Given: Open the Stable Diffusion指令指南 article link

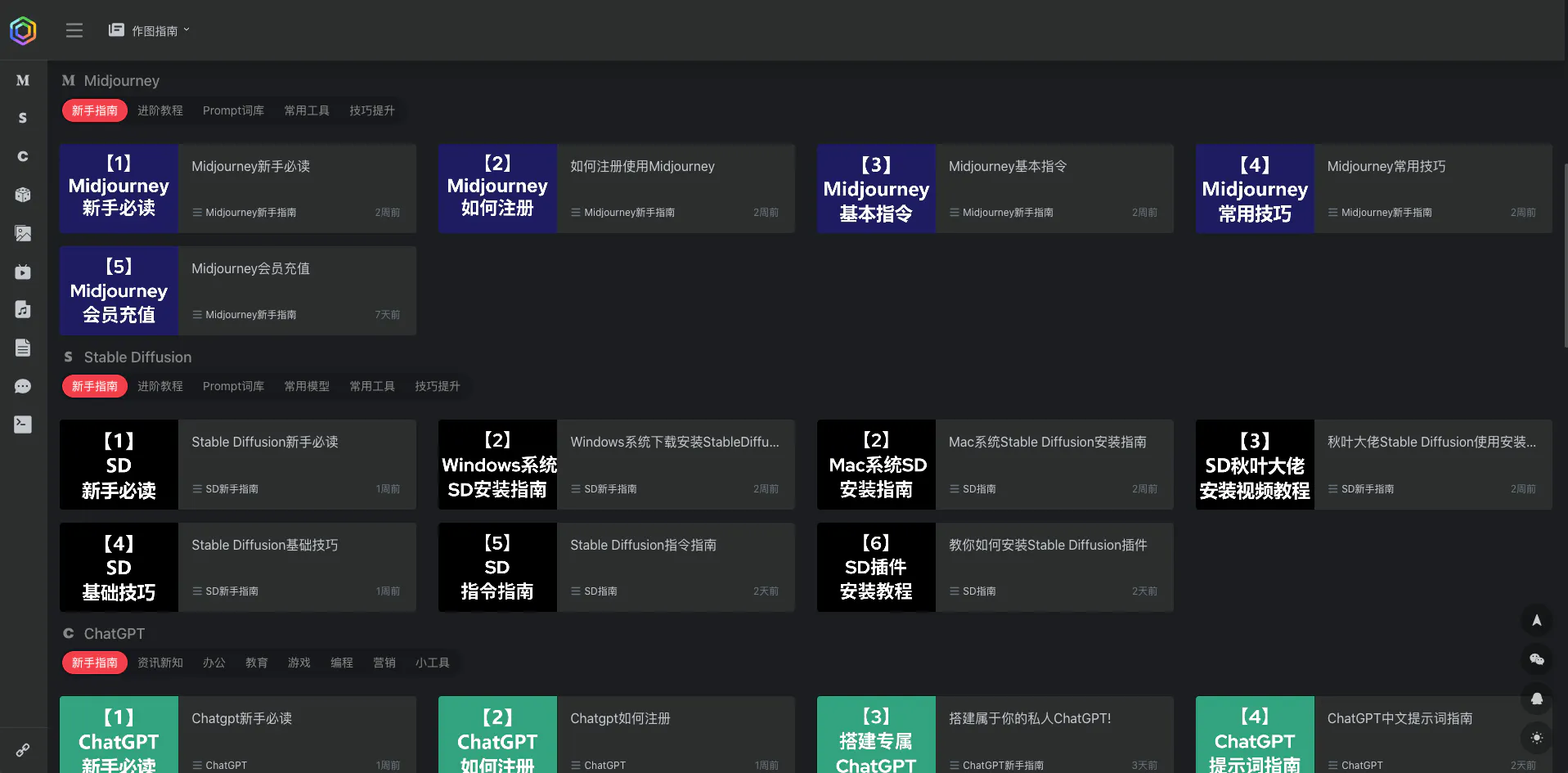Looking at the screenshot, I should pos(643,545).
